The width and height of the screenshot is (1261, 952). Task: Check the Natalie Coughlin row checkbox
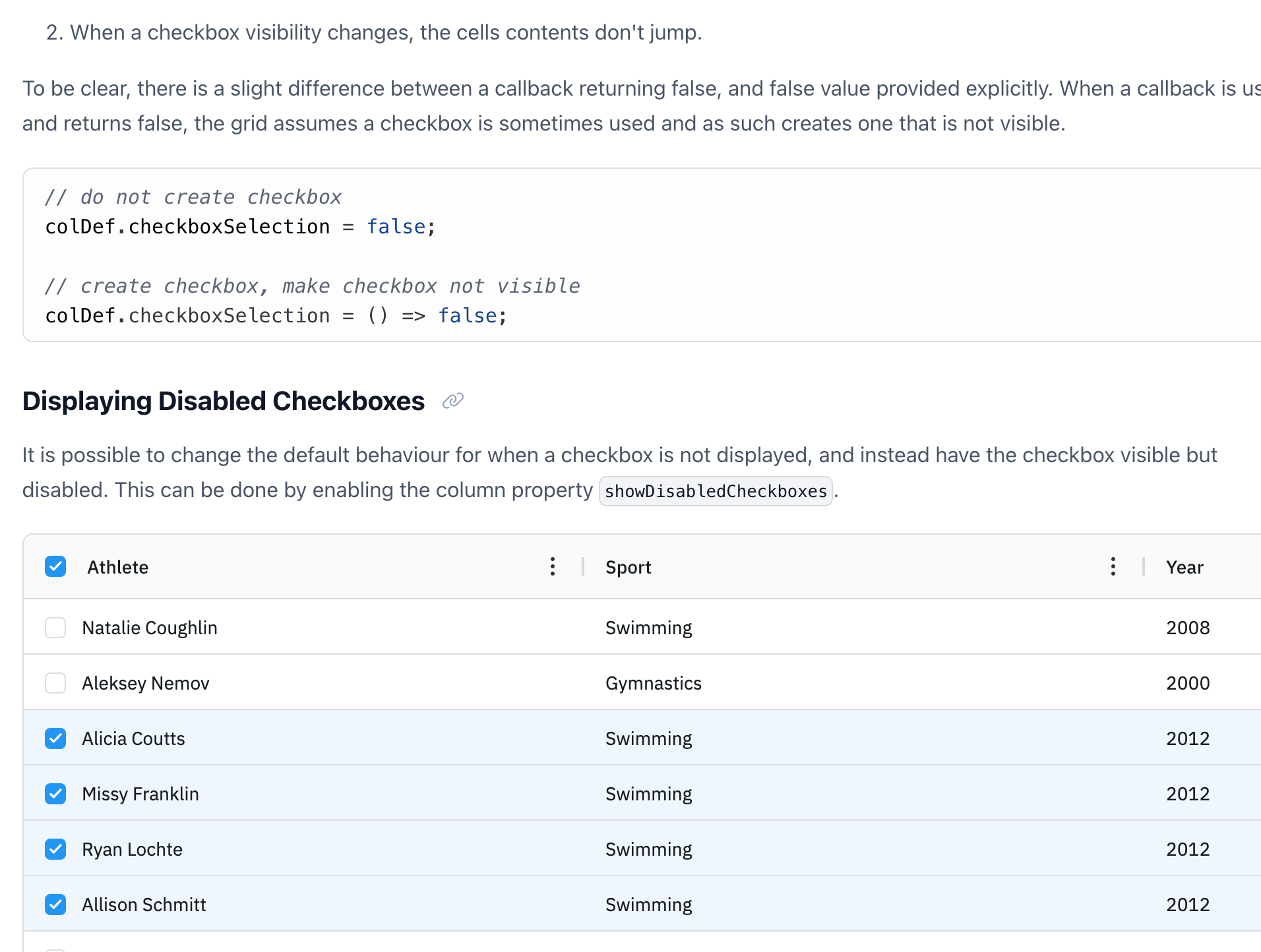[x=55, y=628]
